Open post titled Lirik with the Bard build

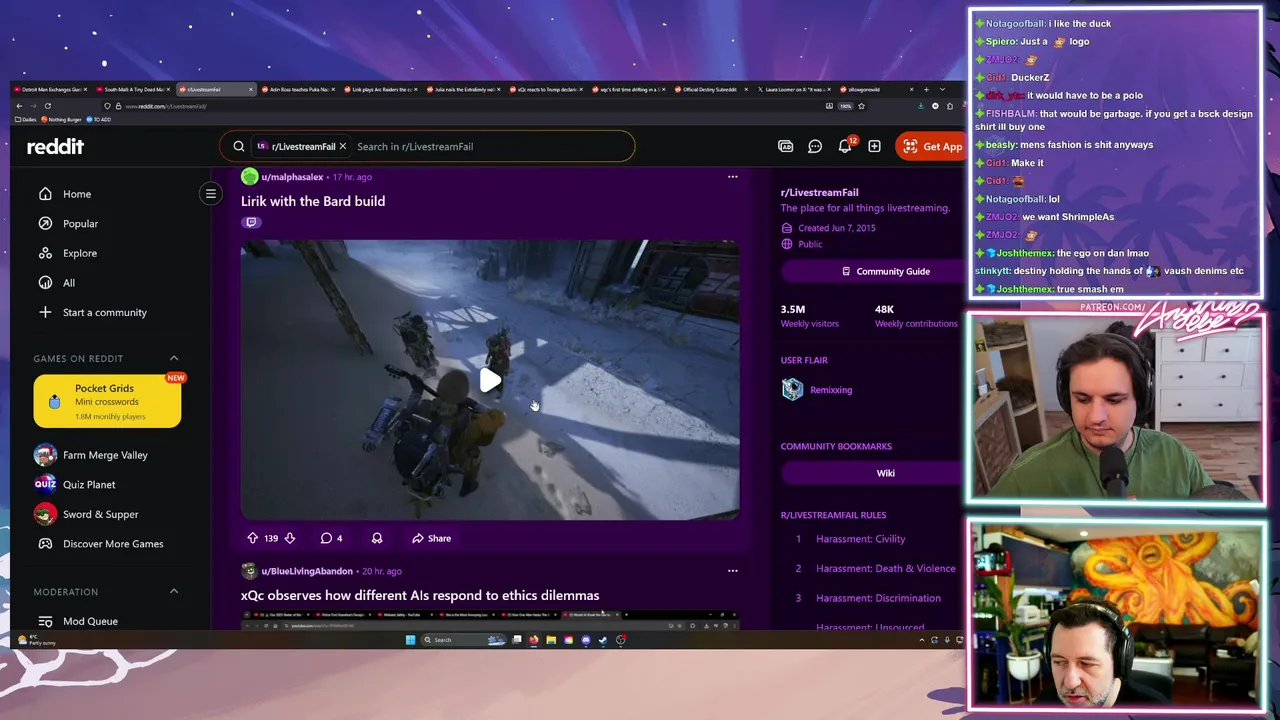313,201
